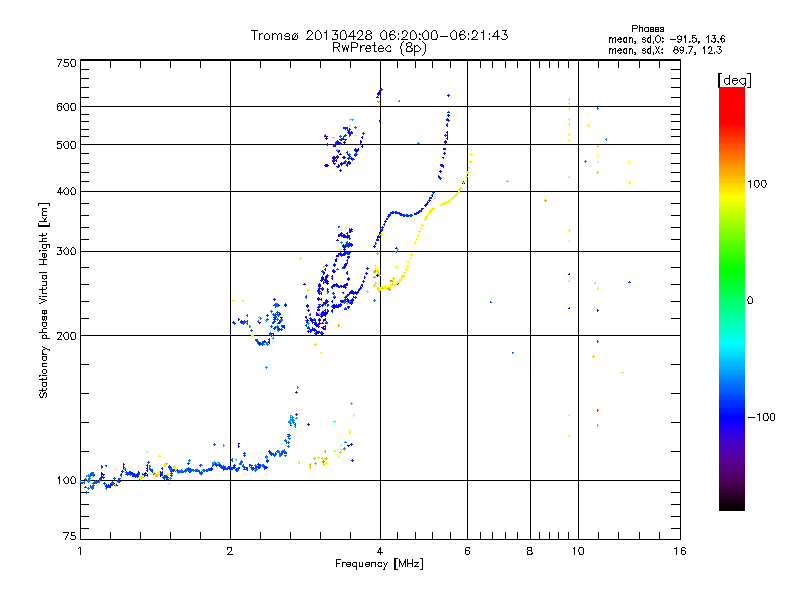
Task: Click the 'Phases' statistics heading
Action: click(x=647, y=29)
